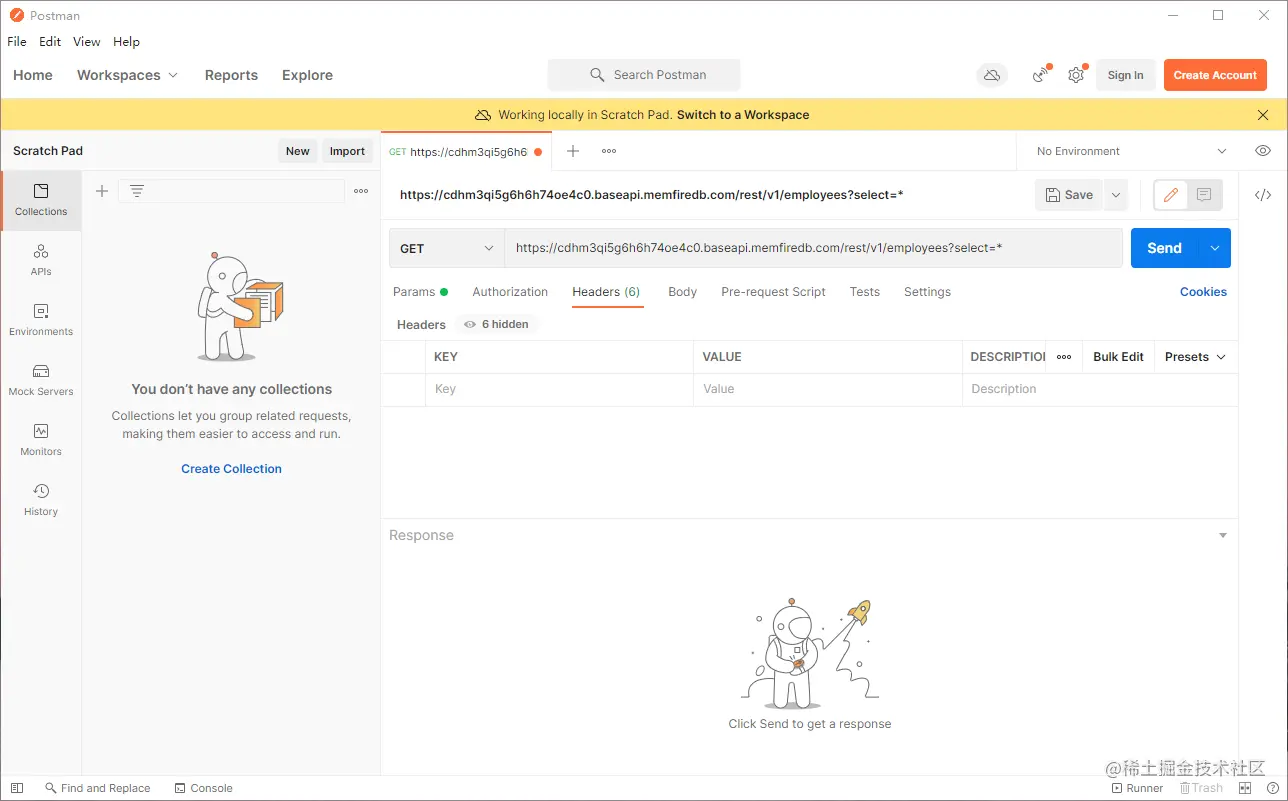Open headers table column options ellipsis
This screenshot has width=1288, height=801.
tap(1064, 357)
